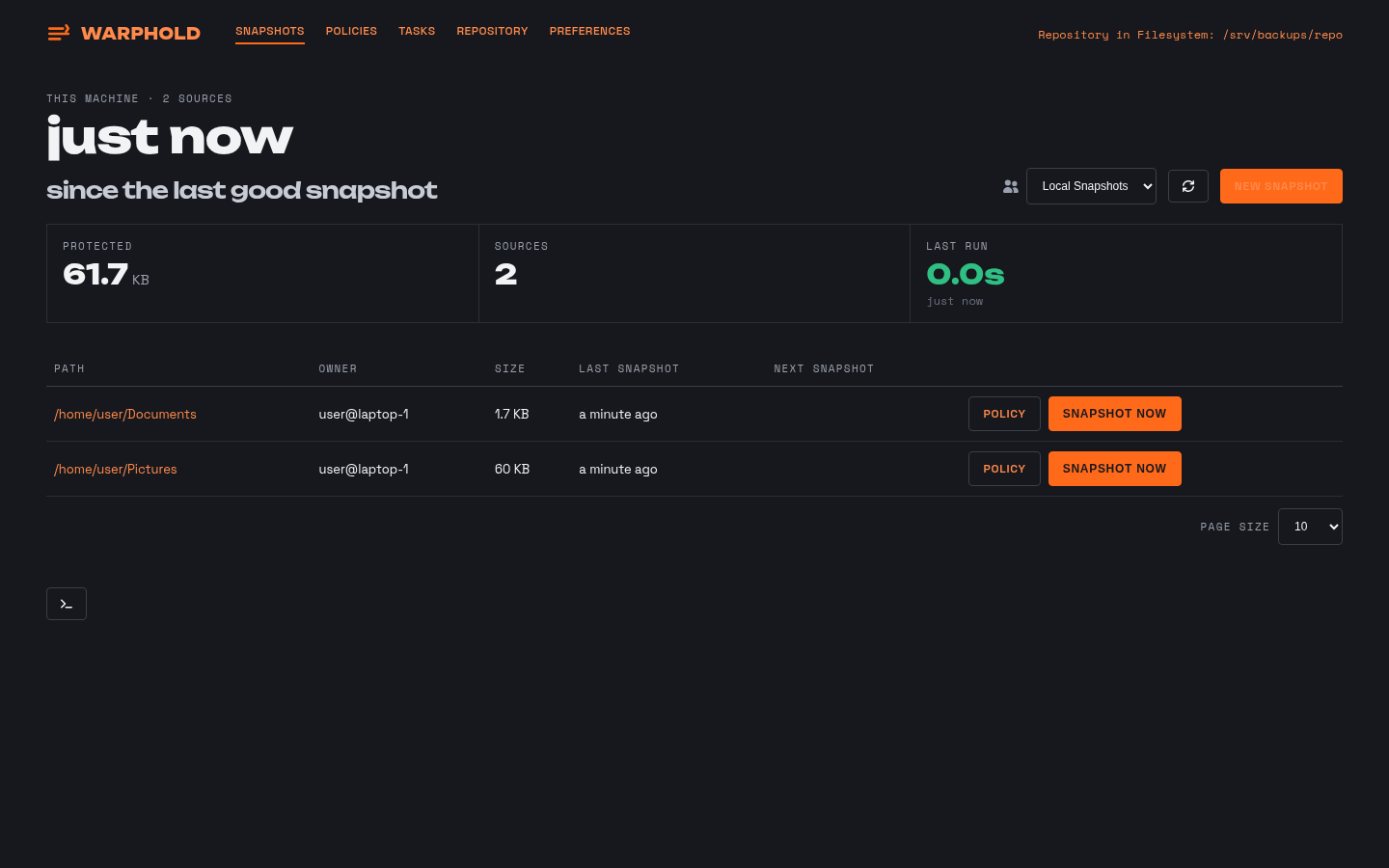Open the /home/user/Pictures path link
Viewport: 1389px width, 868px height.
pyautogui.click(x=116, y=469)
